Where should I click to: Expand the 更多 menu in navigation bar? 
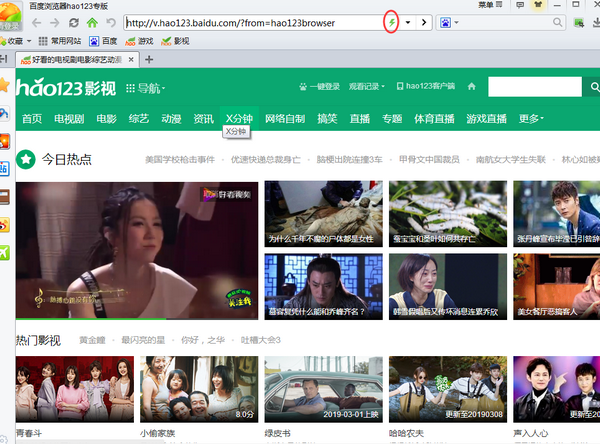coord(531,119)
